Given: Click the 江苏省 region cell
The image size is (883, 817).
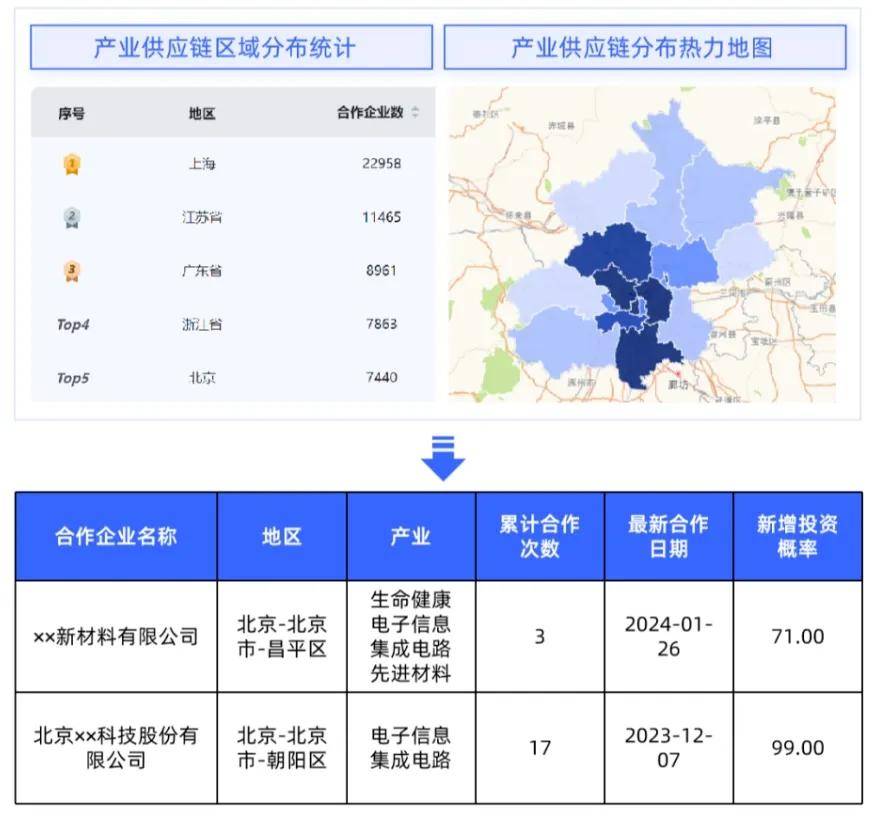Looking at the screenshot, I should (x=202, y=217).
